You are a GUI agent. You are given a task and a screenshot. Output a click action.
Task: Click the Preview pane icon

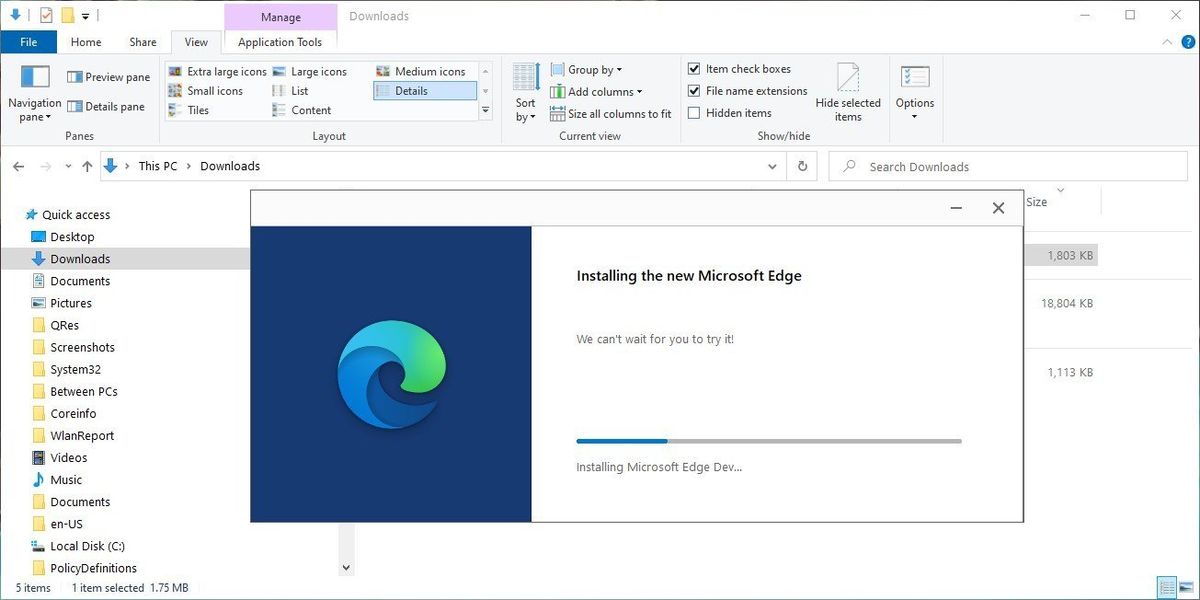pos(108,76)
